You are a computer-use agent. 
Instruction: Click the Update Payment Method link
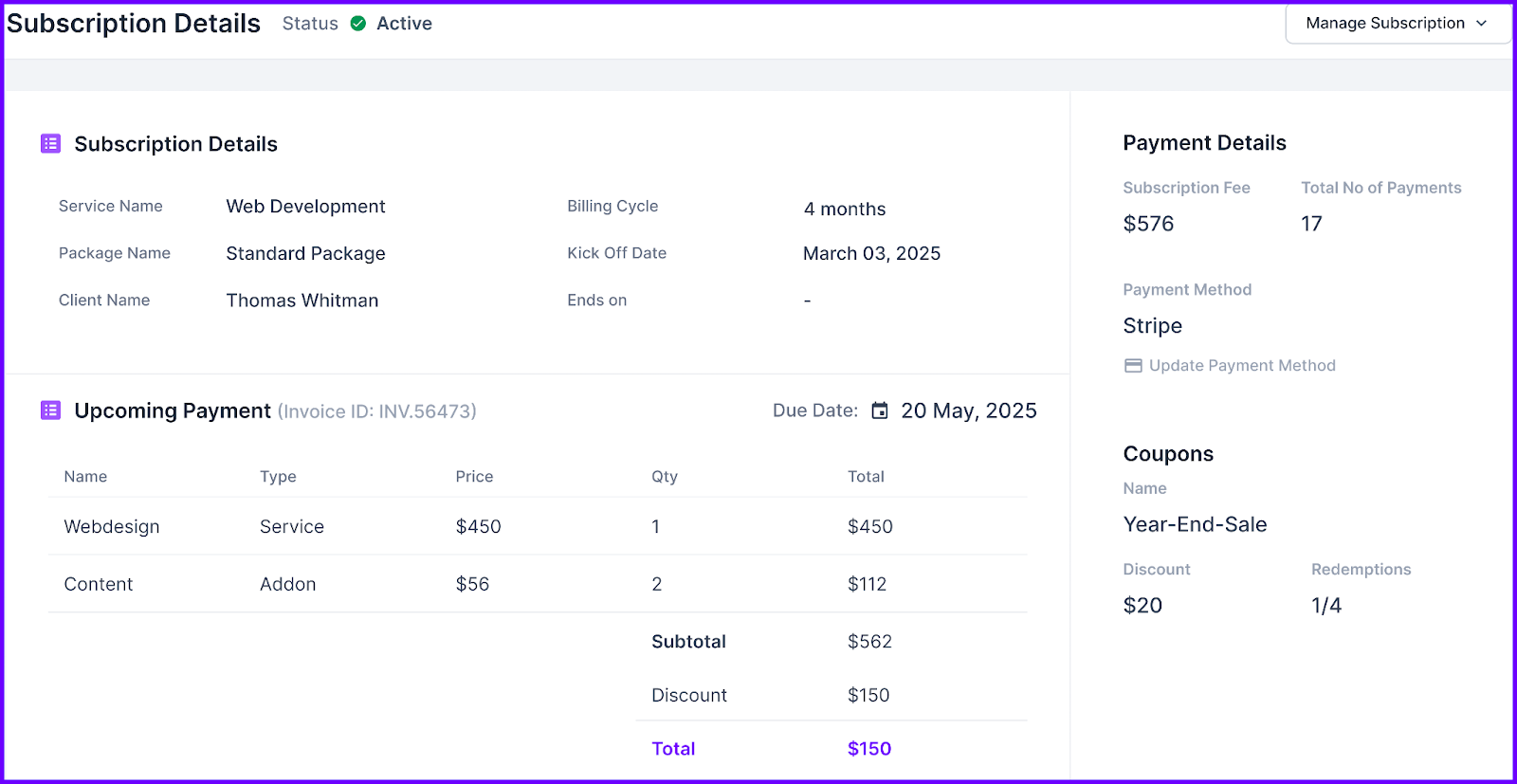point(1241,366)
